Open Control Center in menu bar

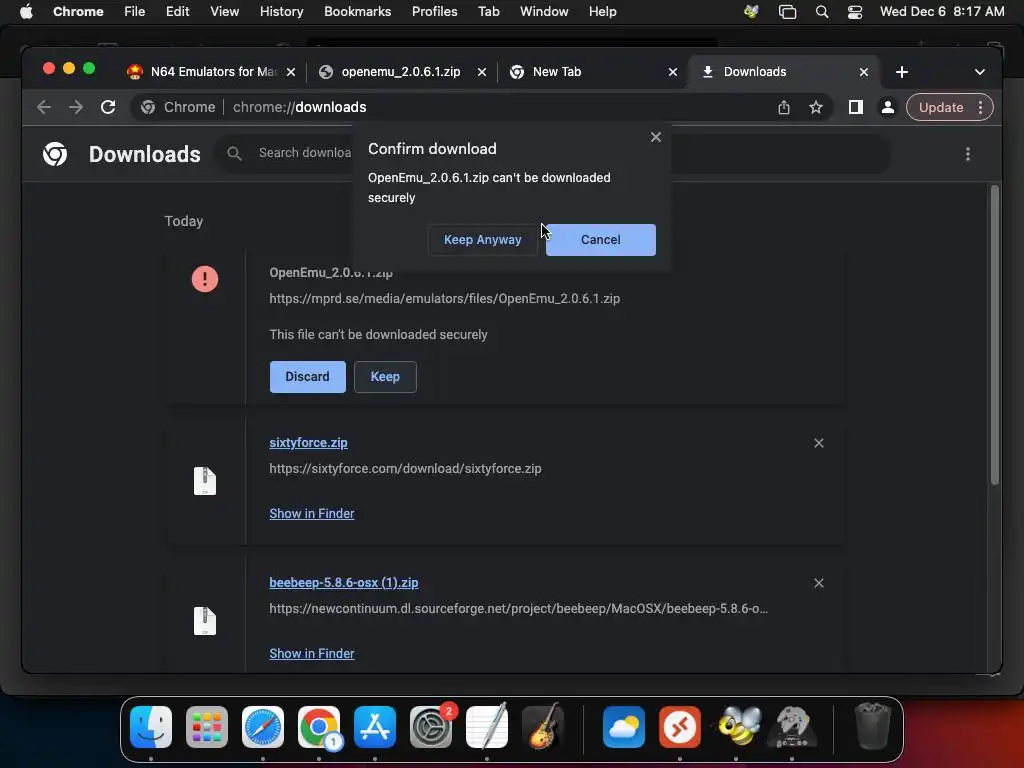coord(855,12)
